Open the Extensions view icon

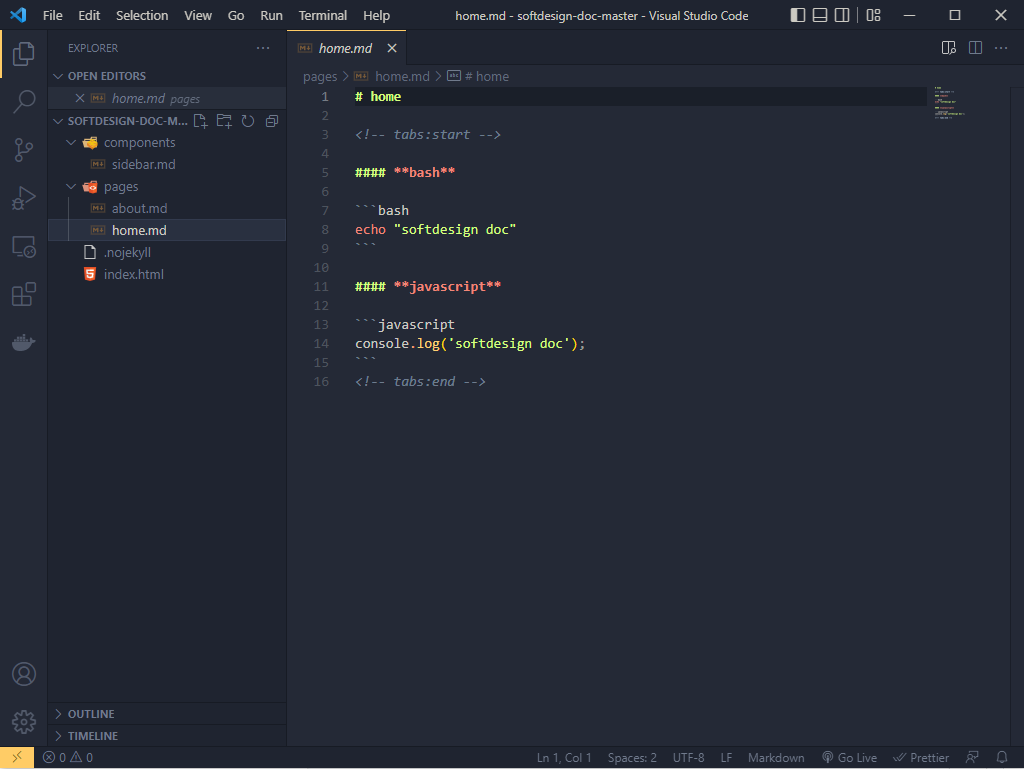24,294
